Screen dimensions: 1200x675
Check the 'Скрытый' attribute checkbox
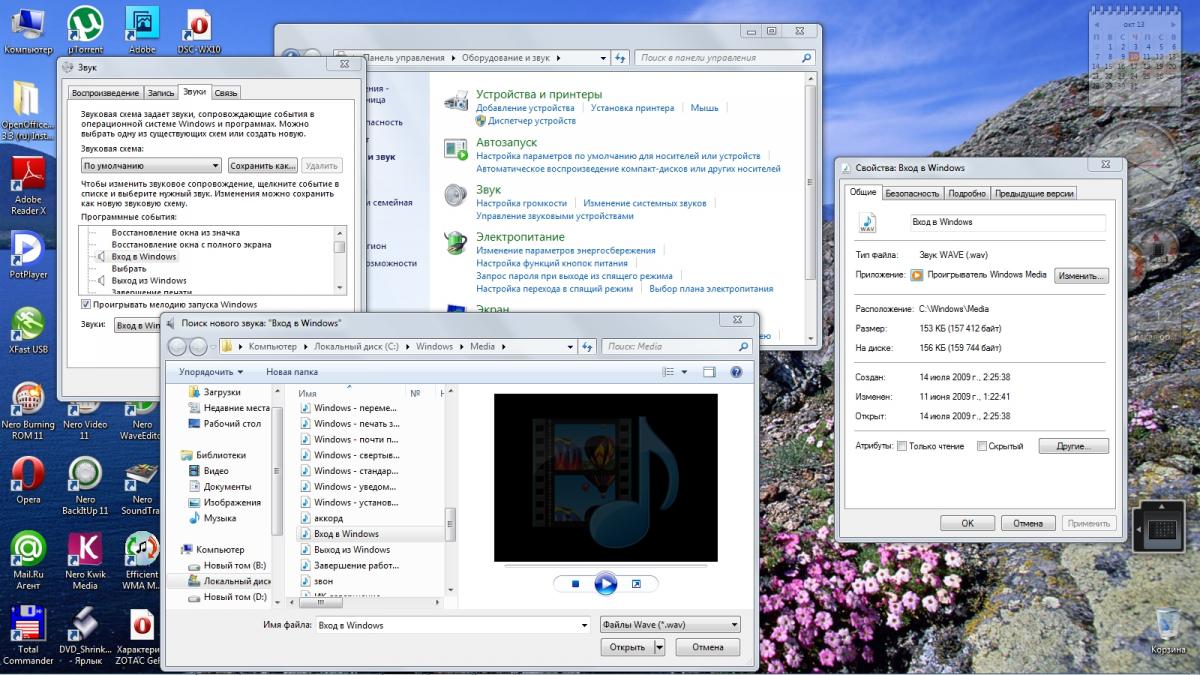click(x=982, y=446)
